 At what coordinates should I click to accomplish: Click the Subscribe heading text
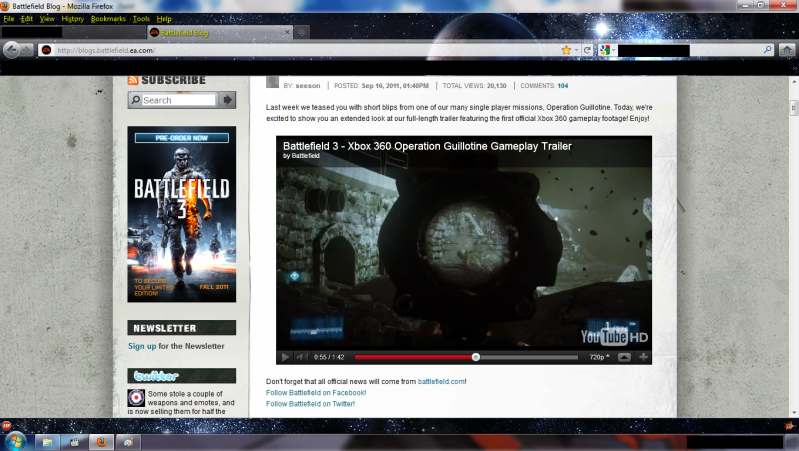coord(173,80)
